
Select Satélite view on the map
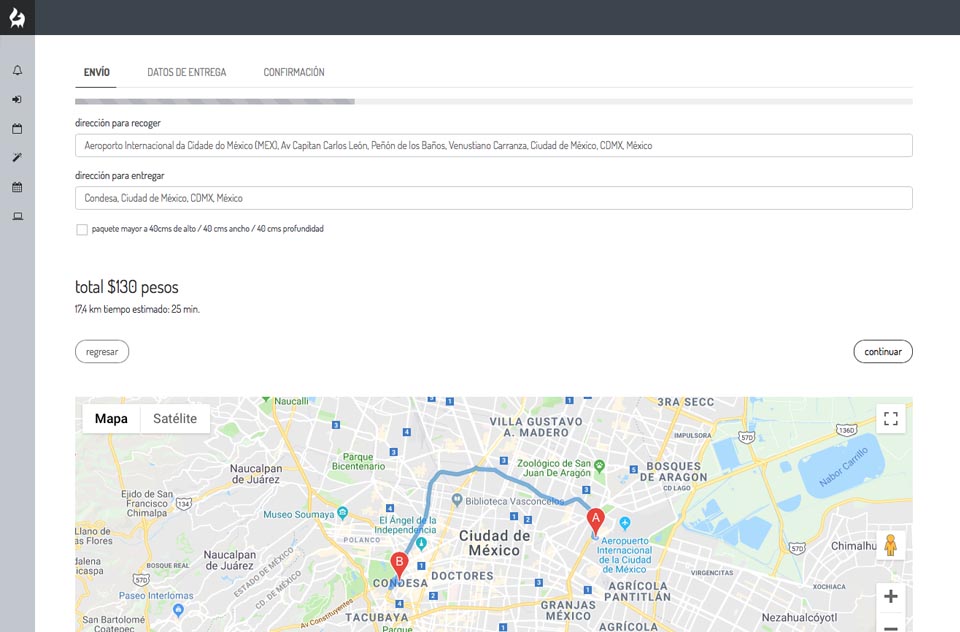pyautogui.click(x=175, y=419)
